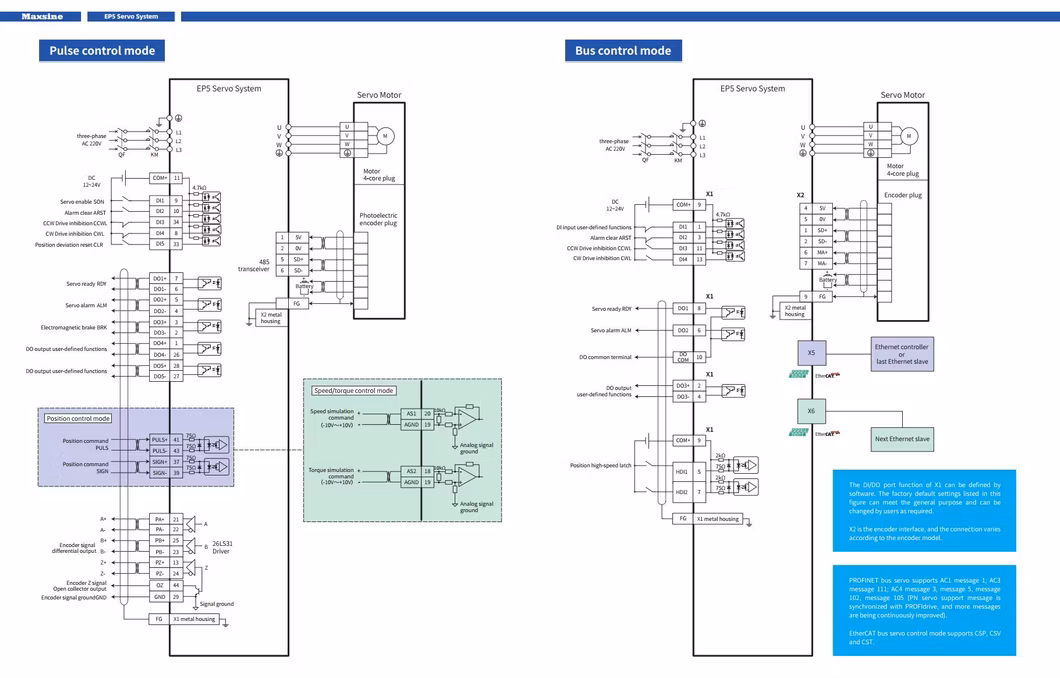Click the motor M symbol in pulse diagram
This screenshot has width=1060, height=678.
coord(385,135)
